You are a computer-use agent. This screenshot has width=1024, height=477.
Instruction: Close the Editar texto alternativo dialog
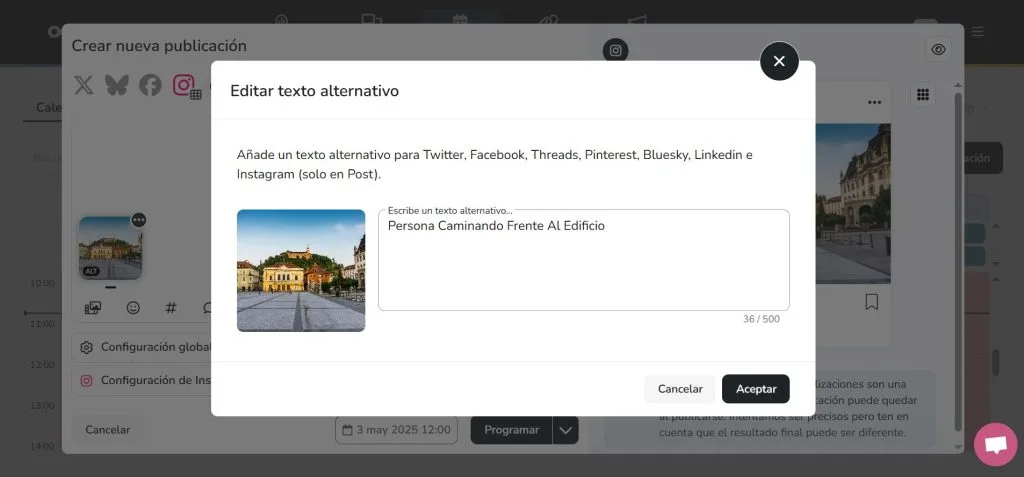(x=779, y=61)
